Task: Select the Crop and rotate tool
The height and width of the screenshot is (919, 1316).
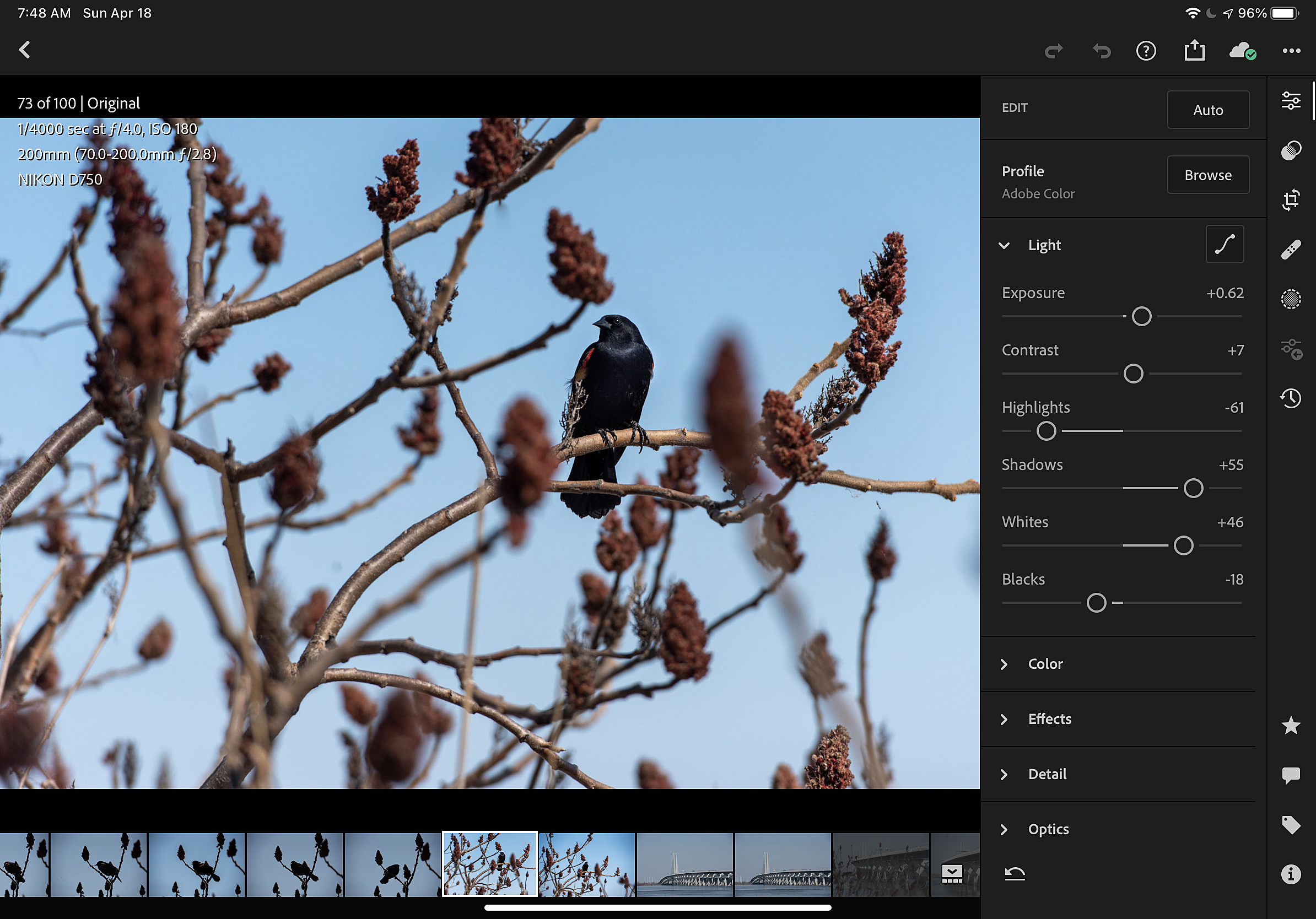Action: [1291, 200]
